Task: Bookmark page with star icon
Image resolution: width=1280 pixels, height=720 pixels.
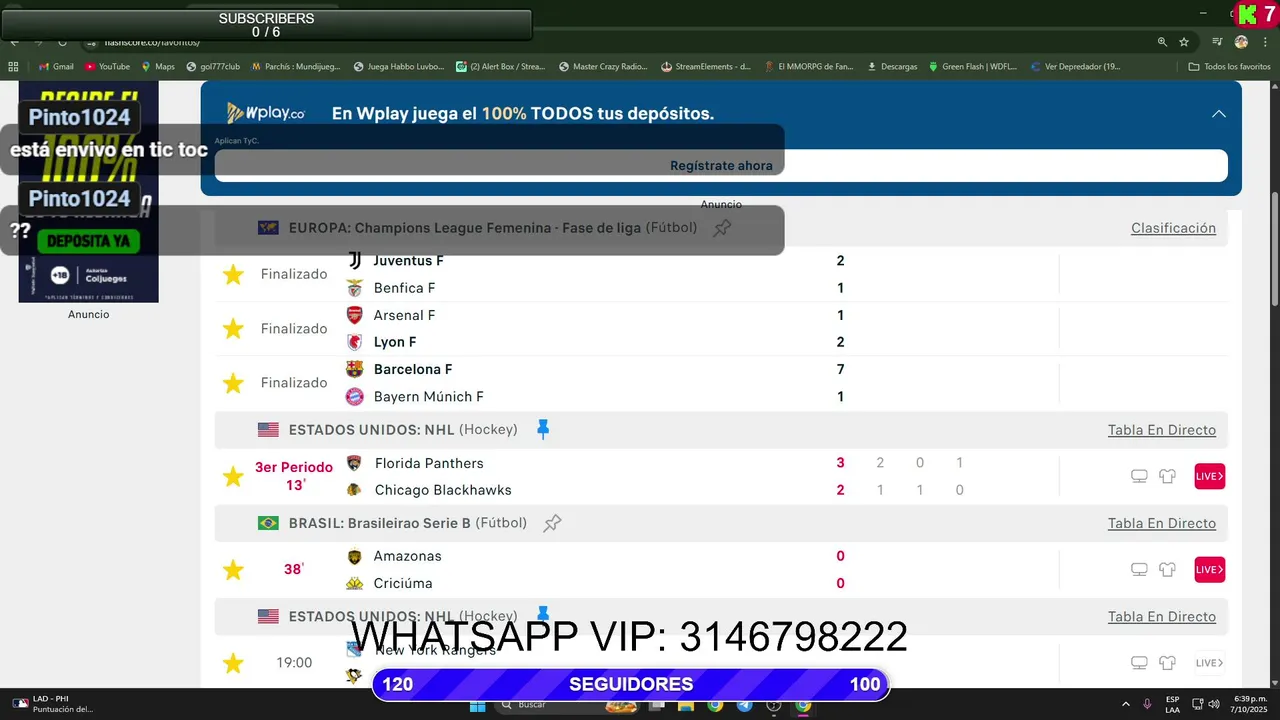Action: point(1184,42)
